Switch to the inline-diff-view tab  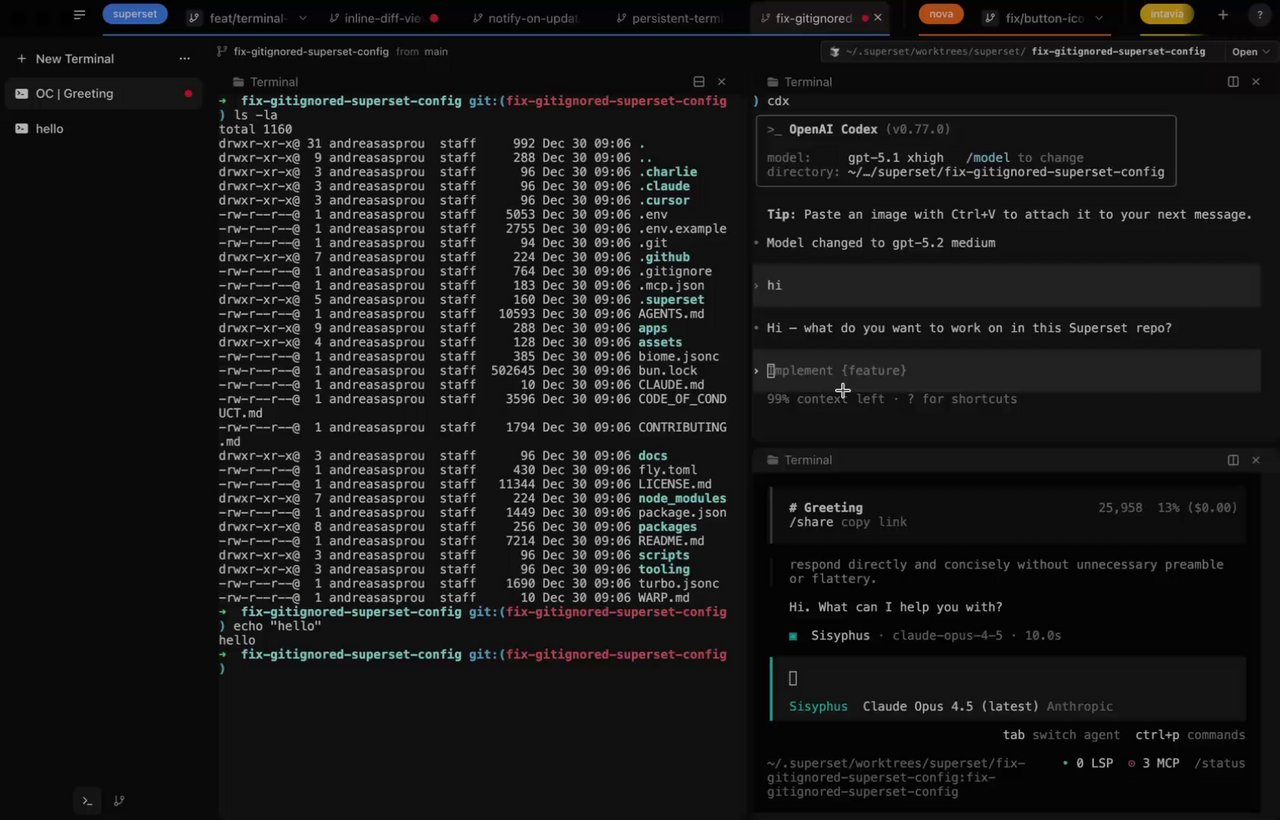point(381,18)
